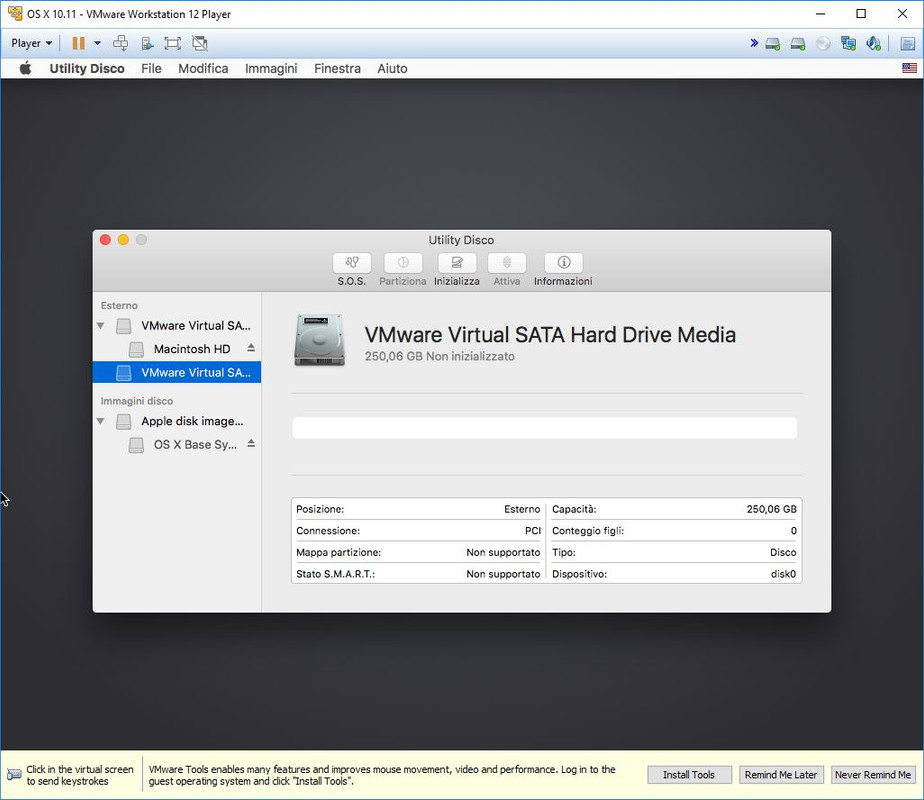This screenshot has width=924, height=800.
Task: Click the 'Immagini disco' sidebar section header
Action: 137,401
